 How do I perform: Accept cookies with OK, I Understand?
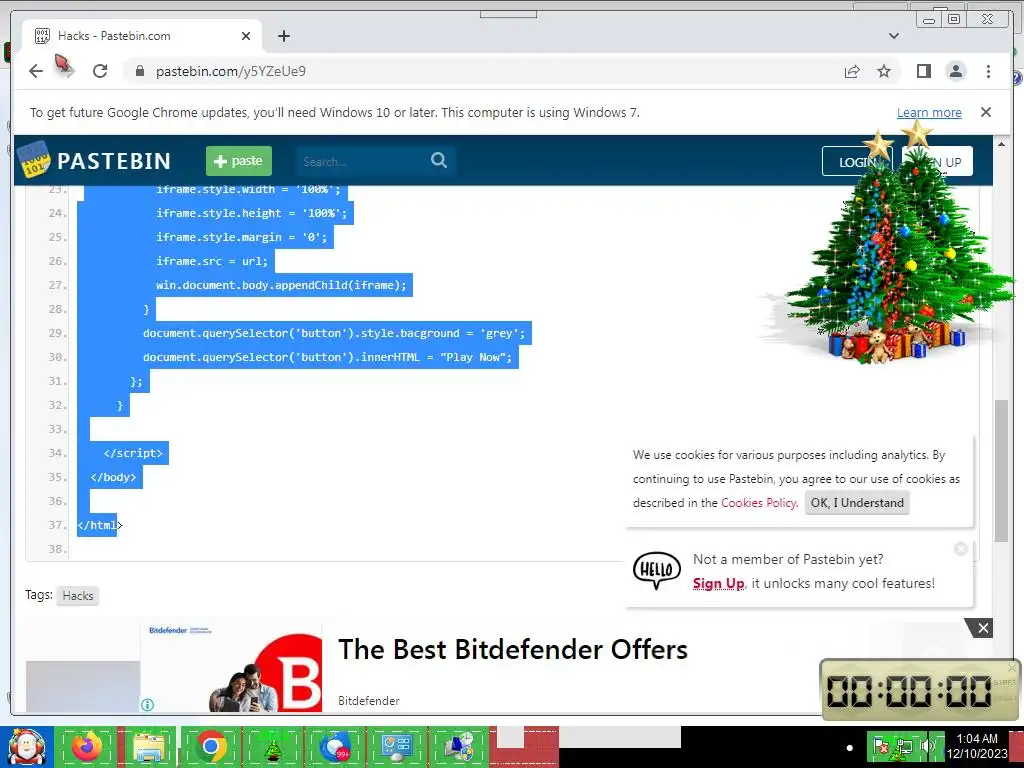857,503
